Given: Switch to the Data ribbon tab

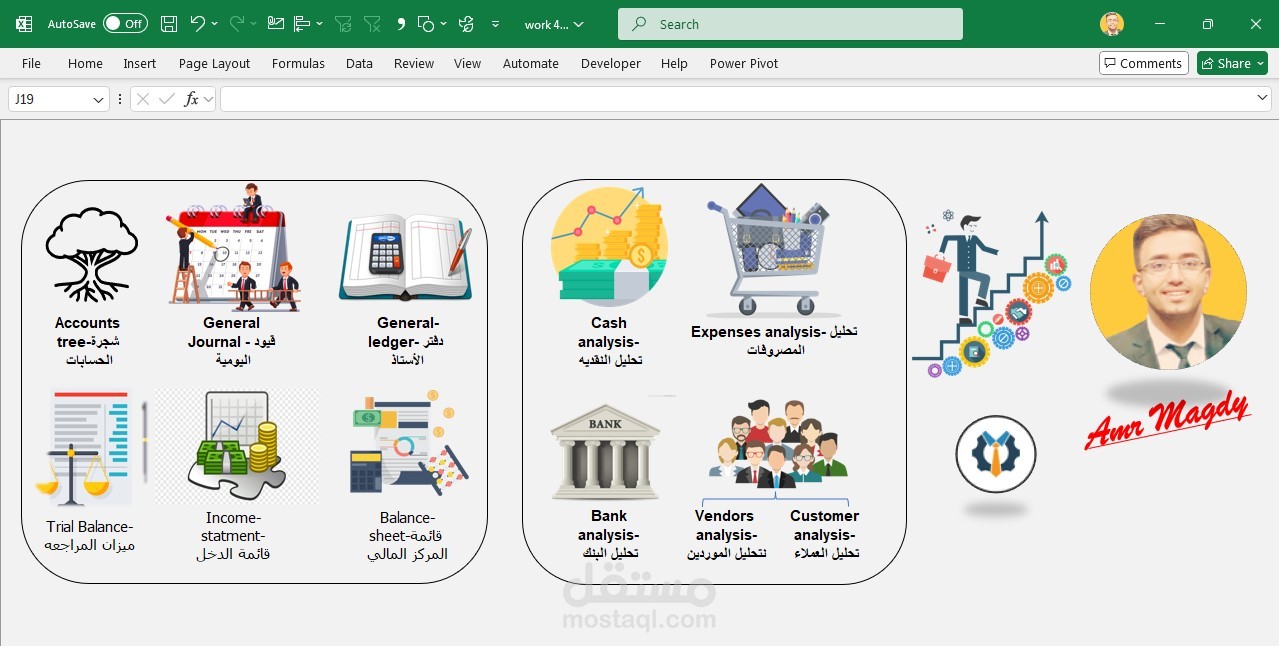Looking at the screenshot, I should click(x=358, y=63).
